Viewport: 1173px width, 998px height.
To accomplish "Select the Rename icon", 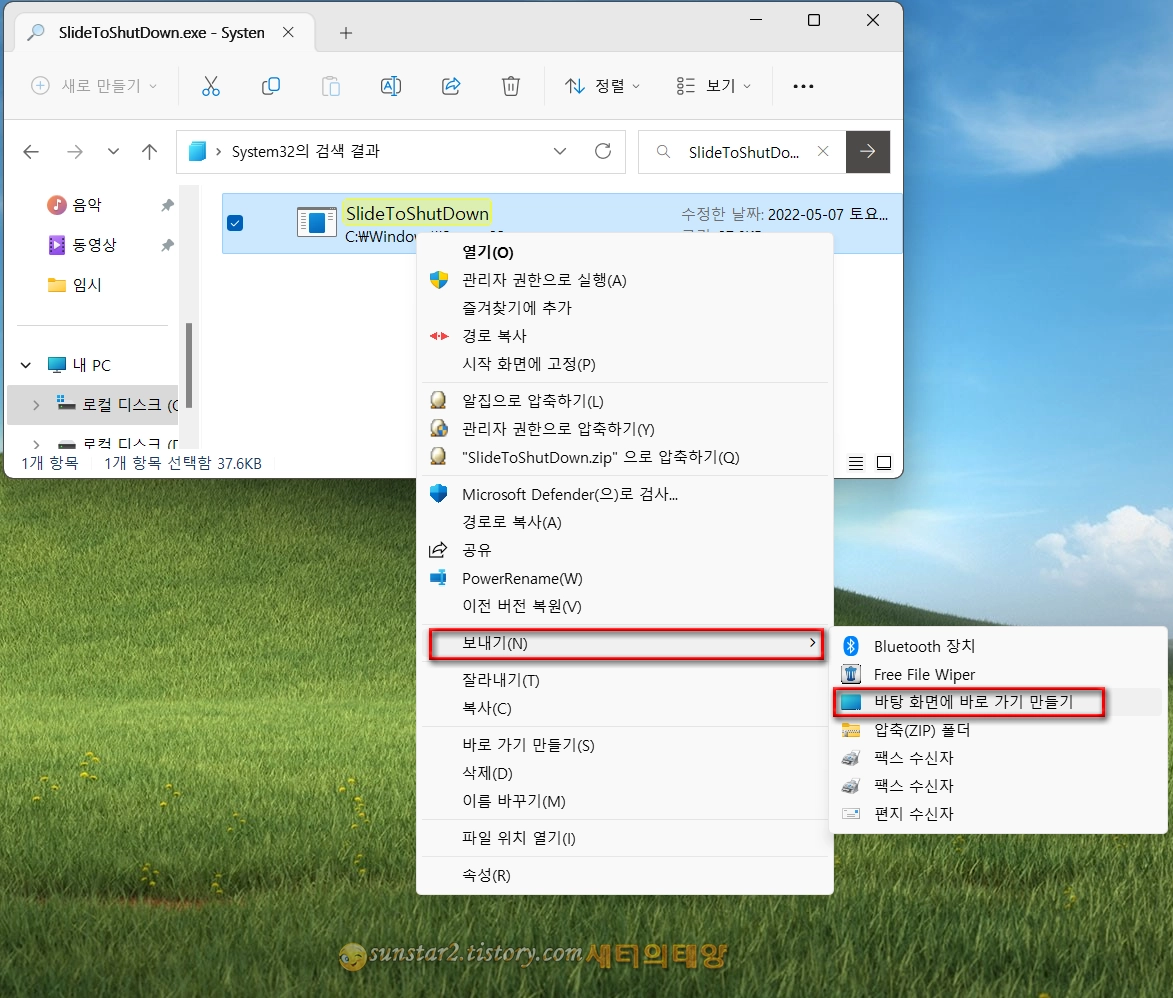I will [x=391, y=86].
